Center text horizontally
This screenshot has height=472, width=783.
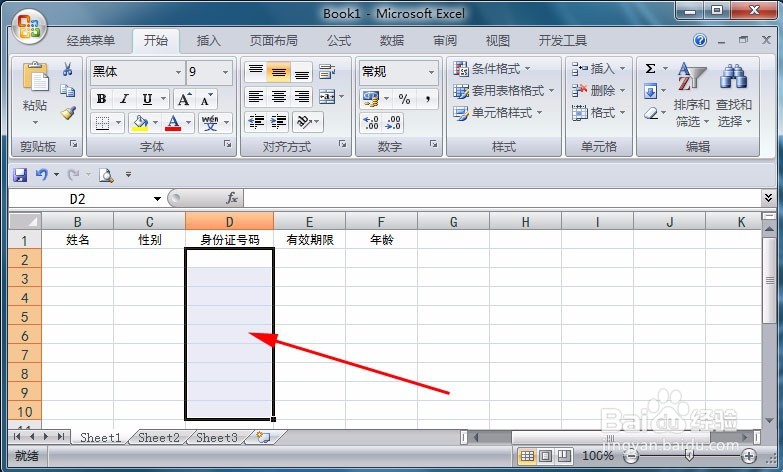click(x=279, y=96)
